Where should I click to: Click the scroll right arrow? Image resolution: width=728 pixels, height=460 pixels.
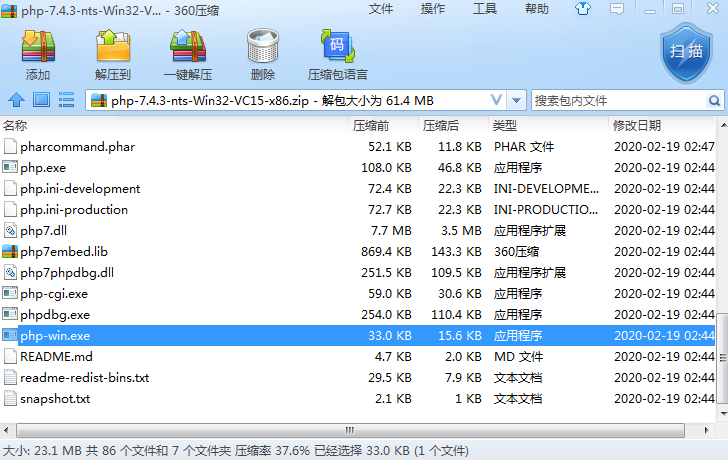point(706,430)
